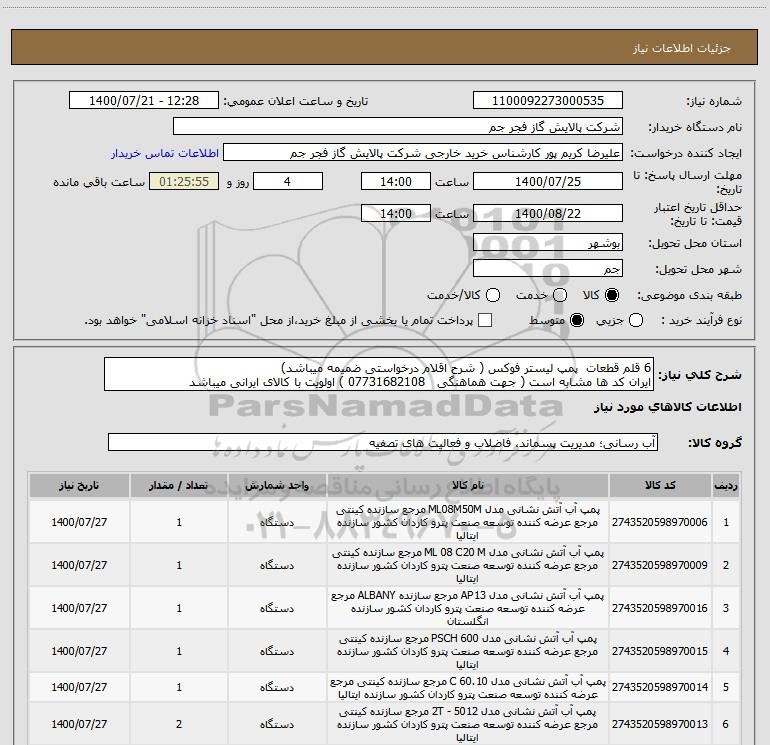This screenshot has width=770, height=745.
Task: Click quantity 2 in row 6
Action: tap(179, 724)
